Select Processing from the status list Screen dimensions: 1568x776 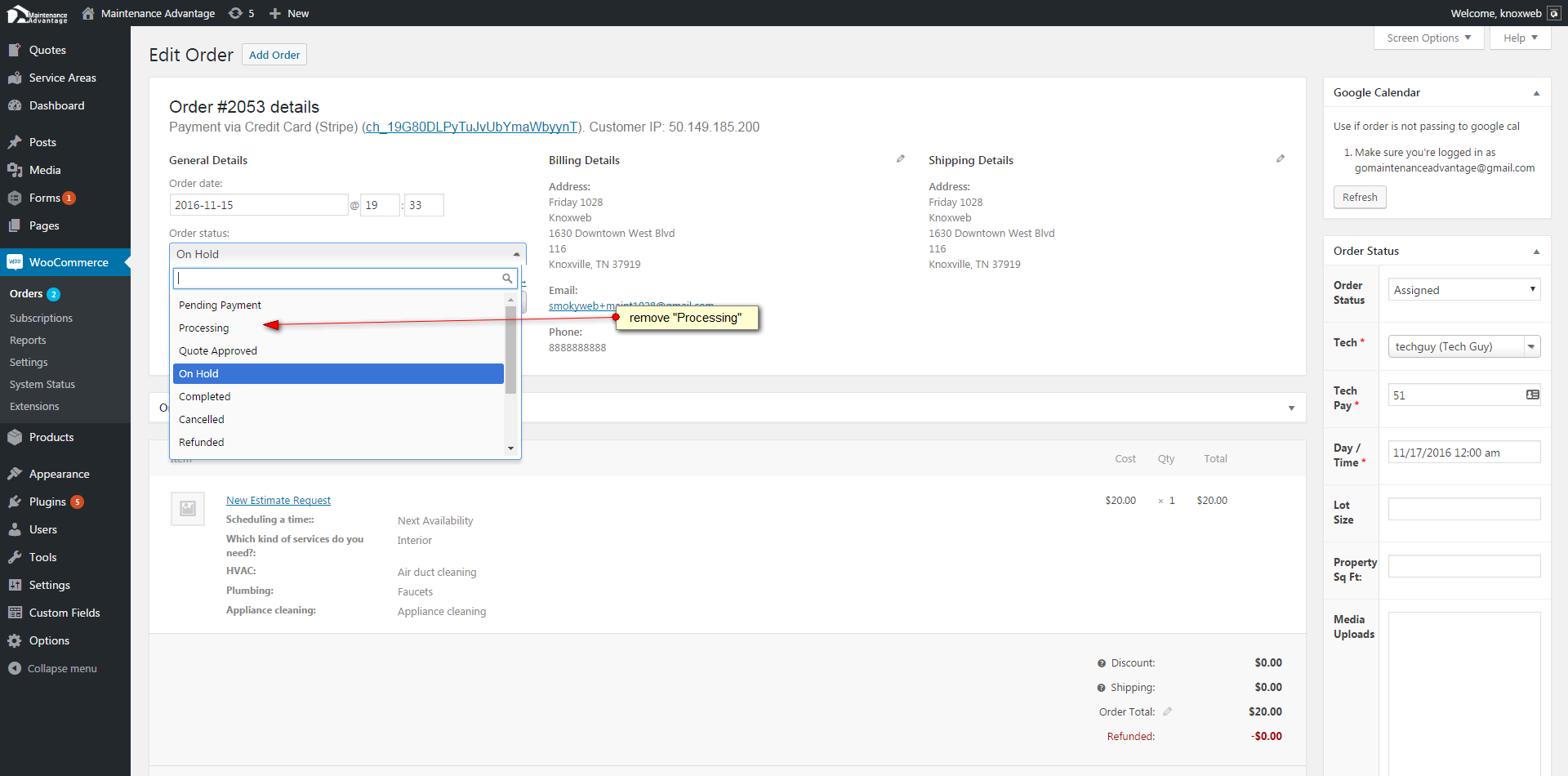pos(204,328)
